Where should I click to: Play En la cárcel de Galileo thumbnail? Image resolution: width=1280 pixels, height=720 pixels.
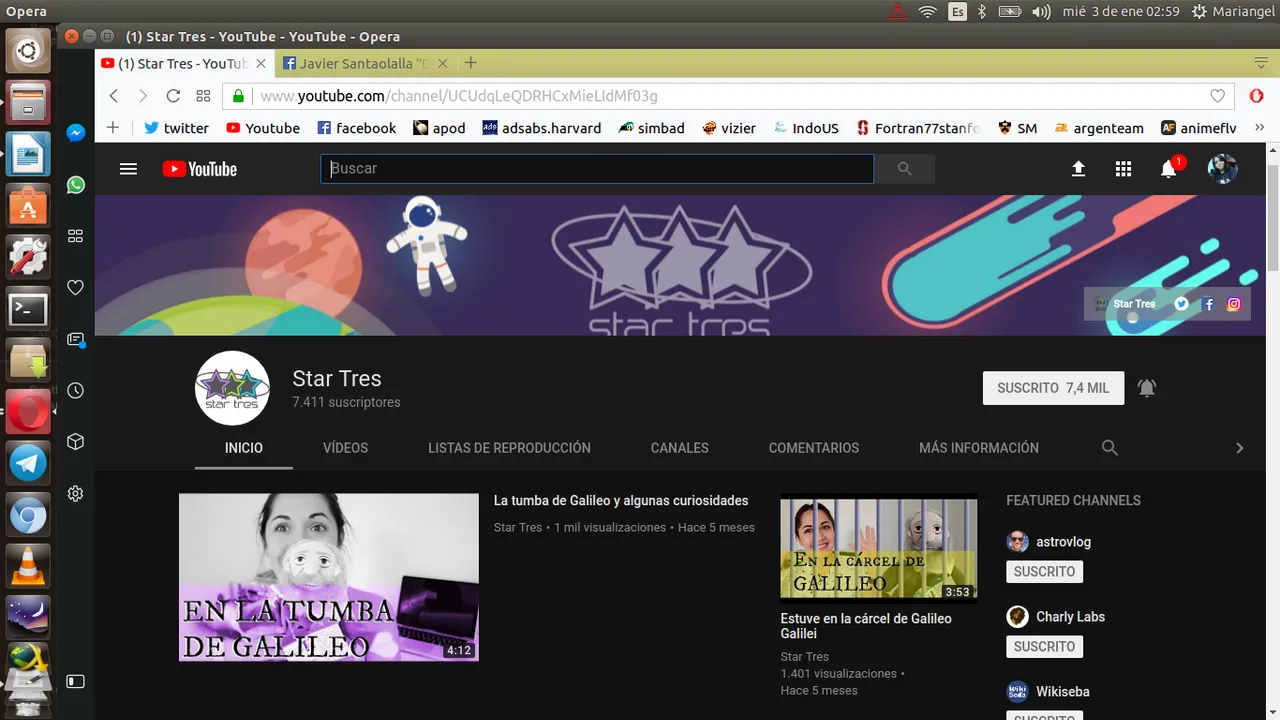[879, 548]
